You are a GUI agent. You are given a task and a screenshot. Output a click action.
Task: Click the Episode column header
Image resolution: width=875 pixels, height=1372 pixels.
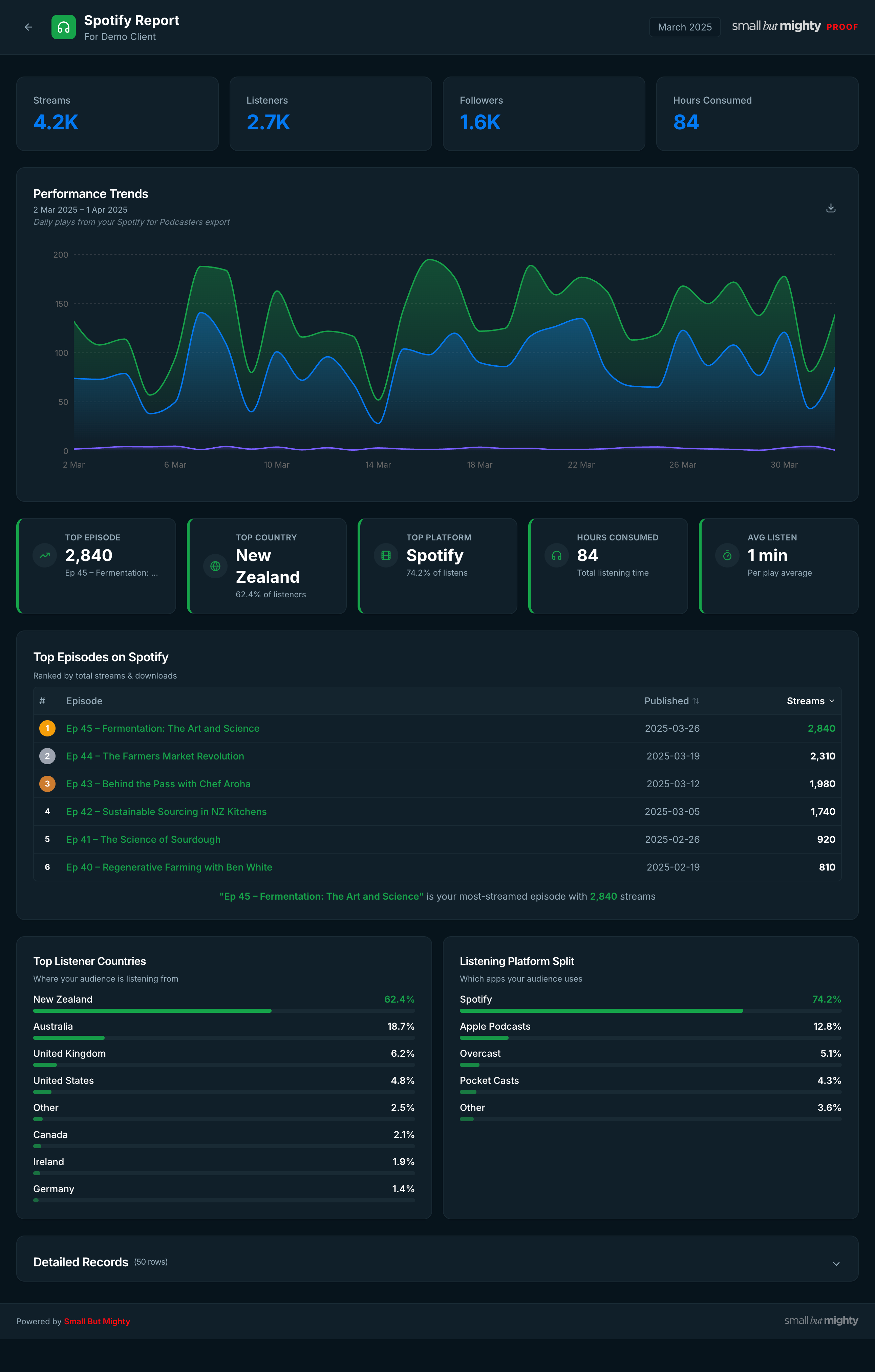tap(84, 701)
